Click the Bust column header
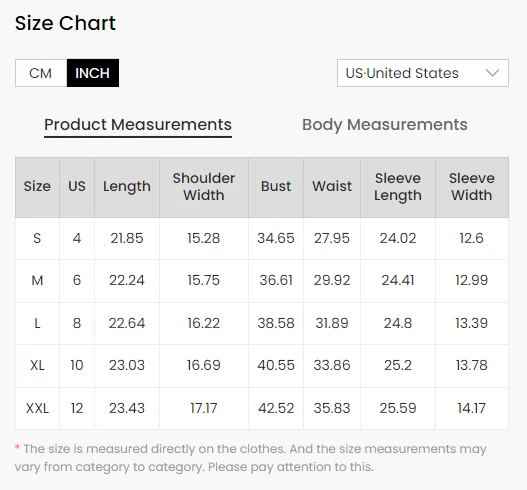Image resolution: width=527 pixels, height=490 pixels. [276, 187]
